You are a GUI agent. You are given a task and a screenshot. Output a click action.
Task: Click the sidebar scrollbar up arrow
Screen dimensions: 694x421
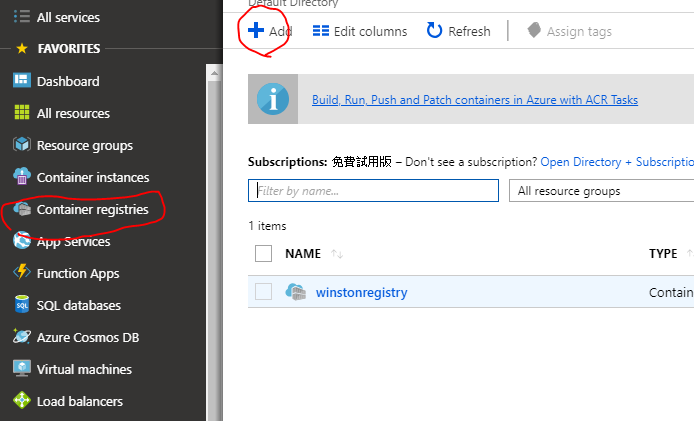(214, 73)
